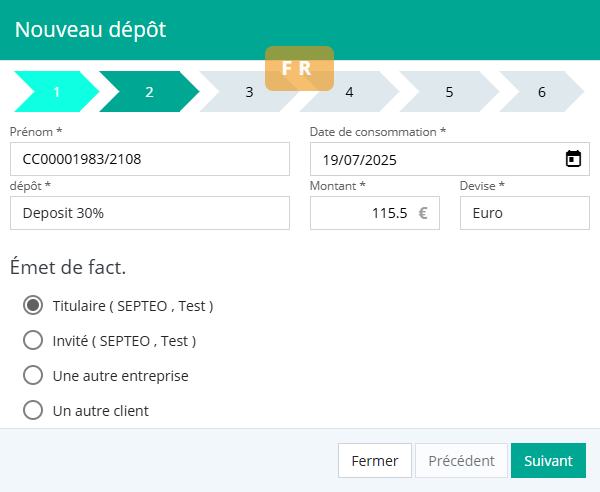The image size is (600, 492).
Task: Focus the Date de consommation field
Action: 435,159
